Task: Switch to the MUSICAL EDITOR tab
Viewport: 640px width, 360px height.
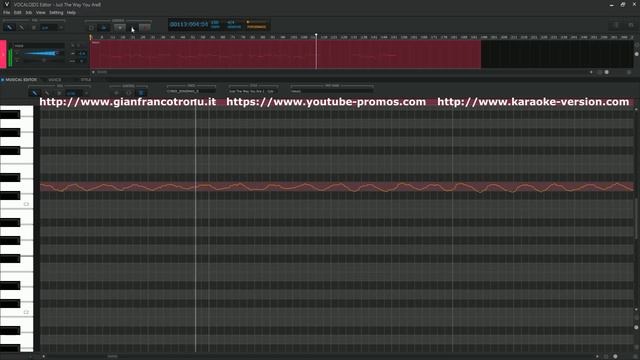Action: 21,80
